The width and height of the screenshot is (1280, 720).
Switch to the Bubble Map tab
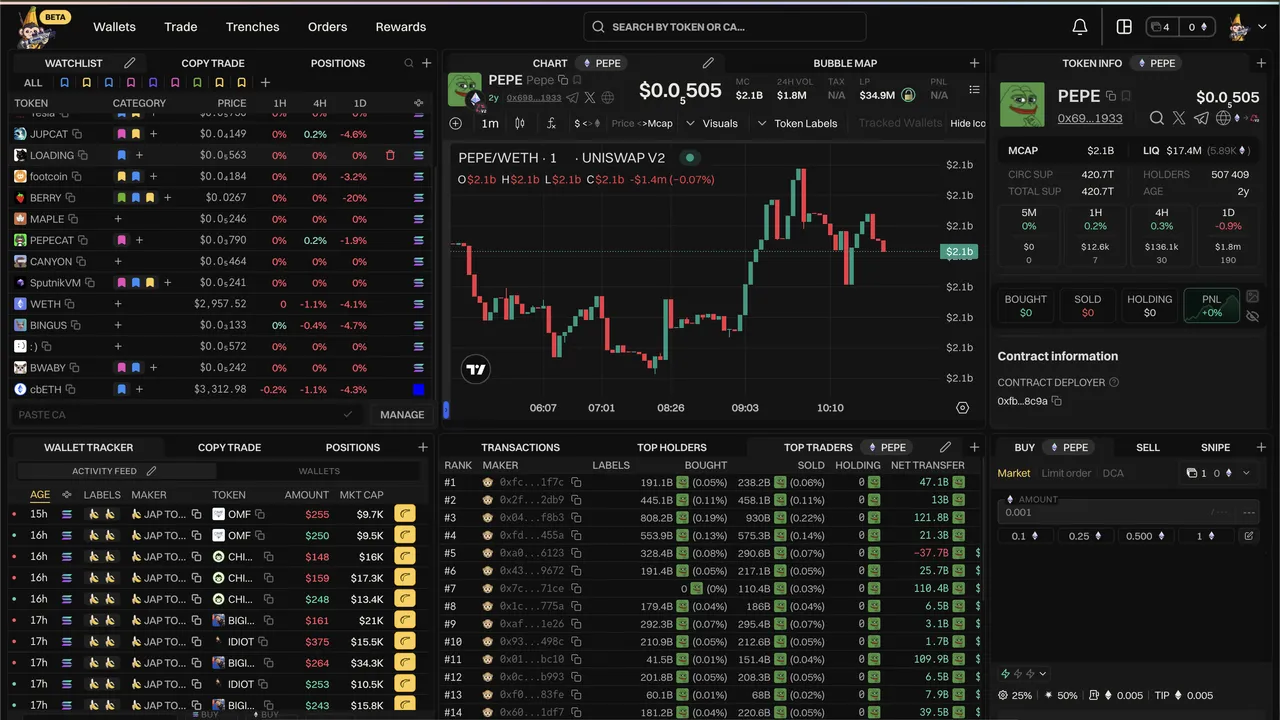[845, 63]
